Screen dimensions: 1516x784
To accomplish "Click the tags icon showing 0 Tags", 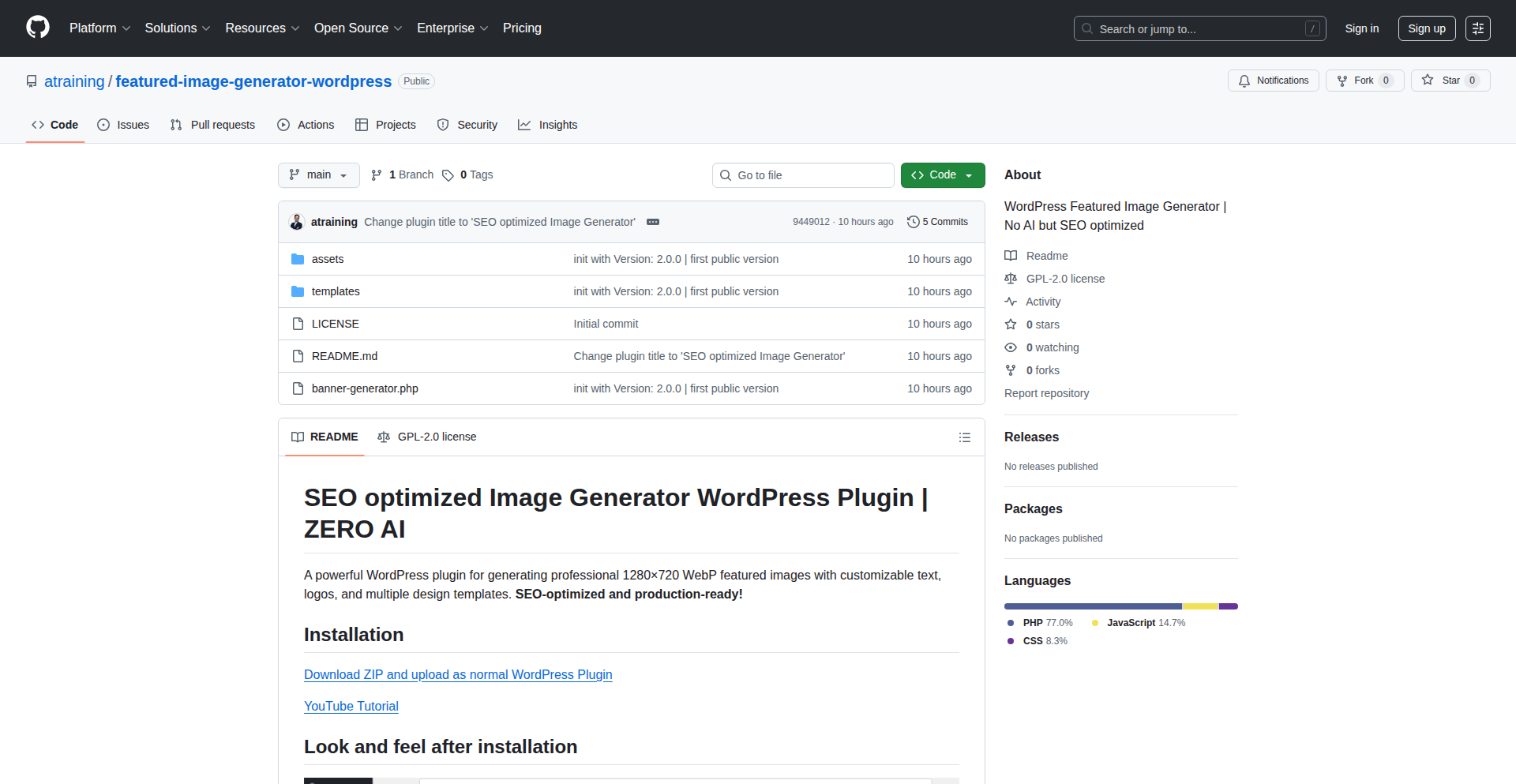I will (448, 175).
